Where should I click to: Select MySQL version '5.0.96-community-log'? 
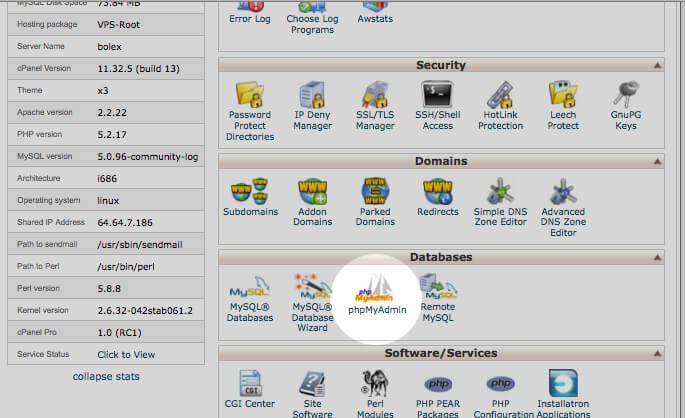click(x=148, y=156)
